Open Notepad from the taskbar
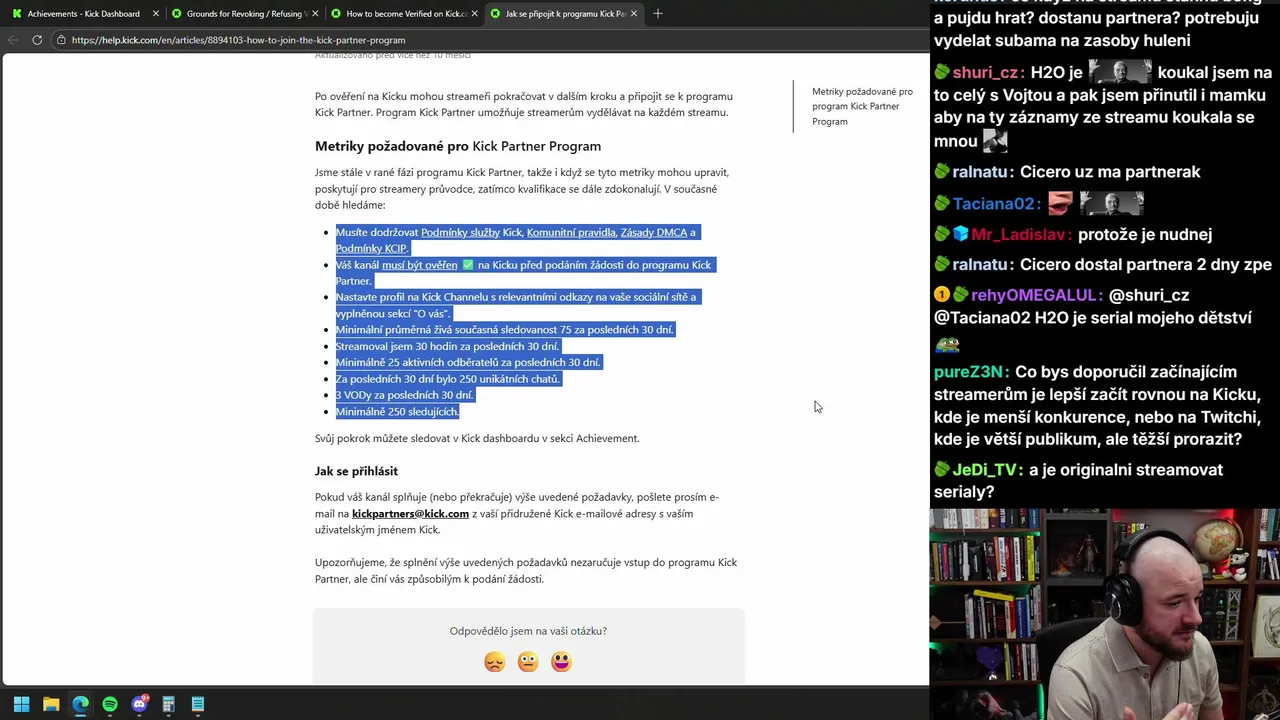 pyautogui.click(x=198, y=704)
